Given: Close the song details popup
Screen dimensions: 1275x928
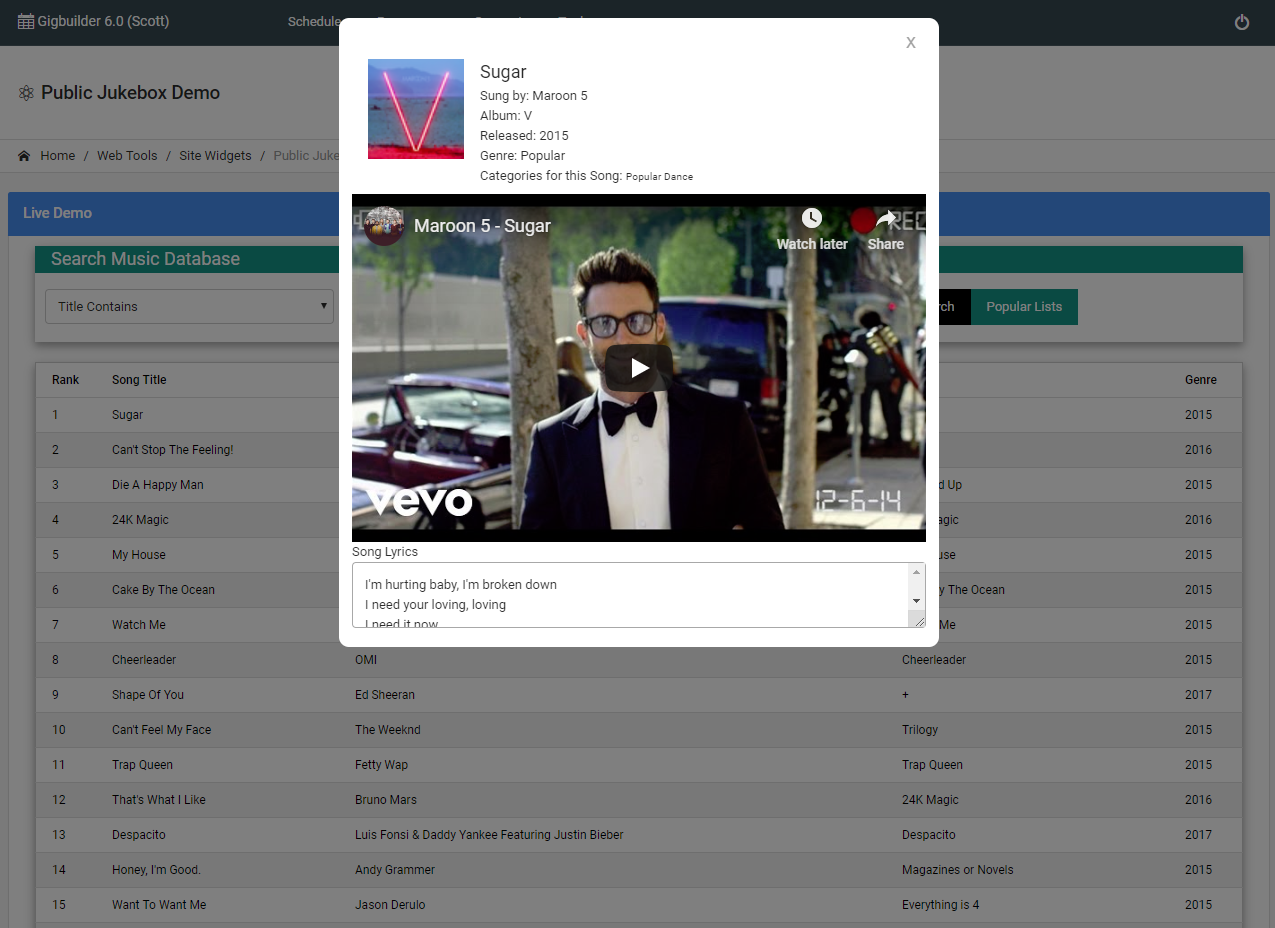Looking at the screenshot, I should (x=910, y=42).
